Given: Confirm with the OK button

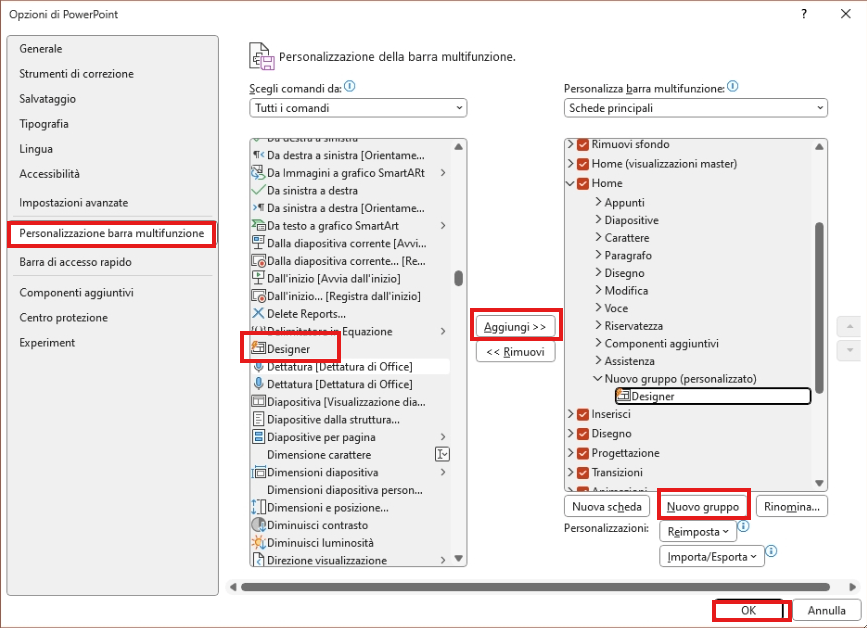Looking at the screenshot, I should tap(749, 610).
